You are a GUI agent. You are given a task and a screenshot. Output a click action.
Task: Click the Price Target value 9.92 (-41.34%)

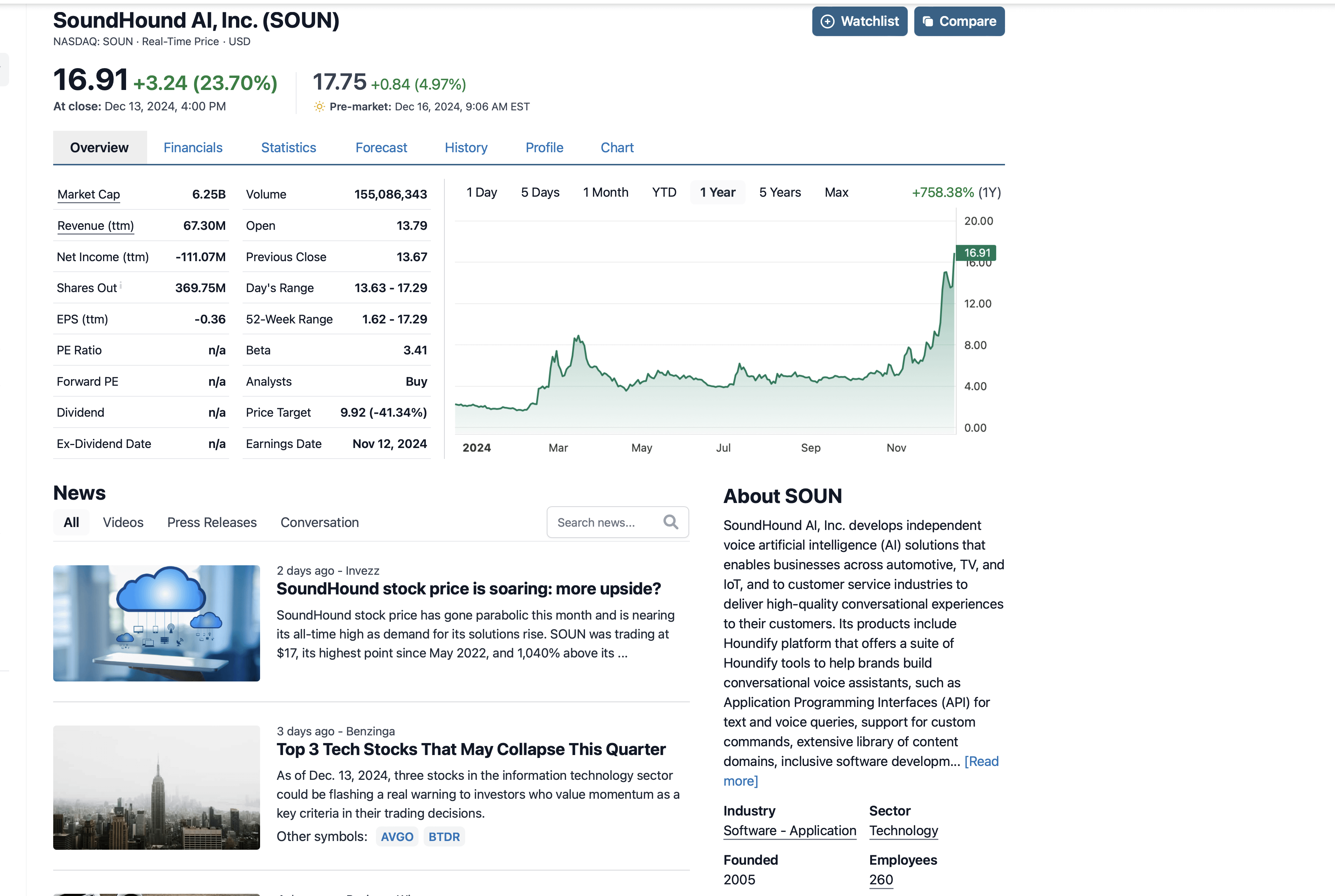(x=384, y=413)
